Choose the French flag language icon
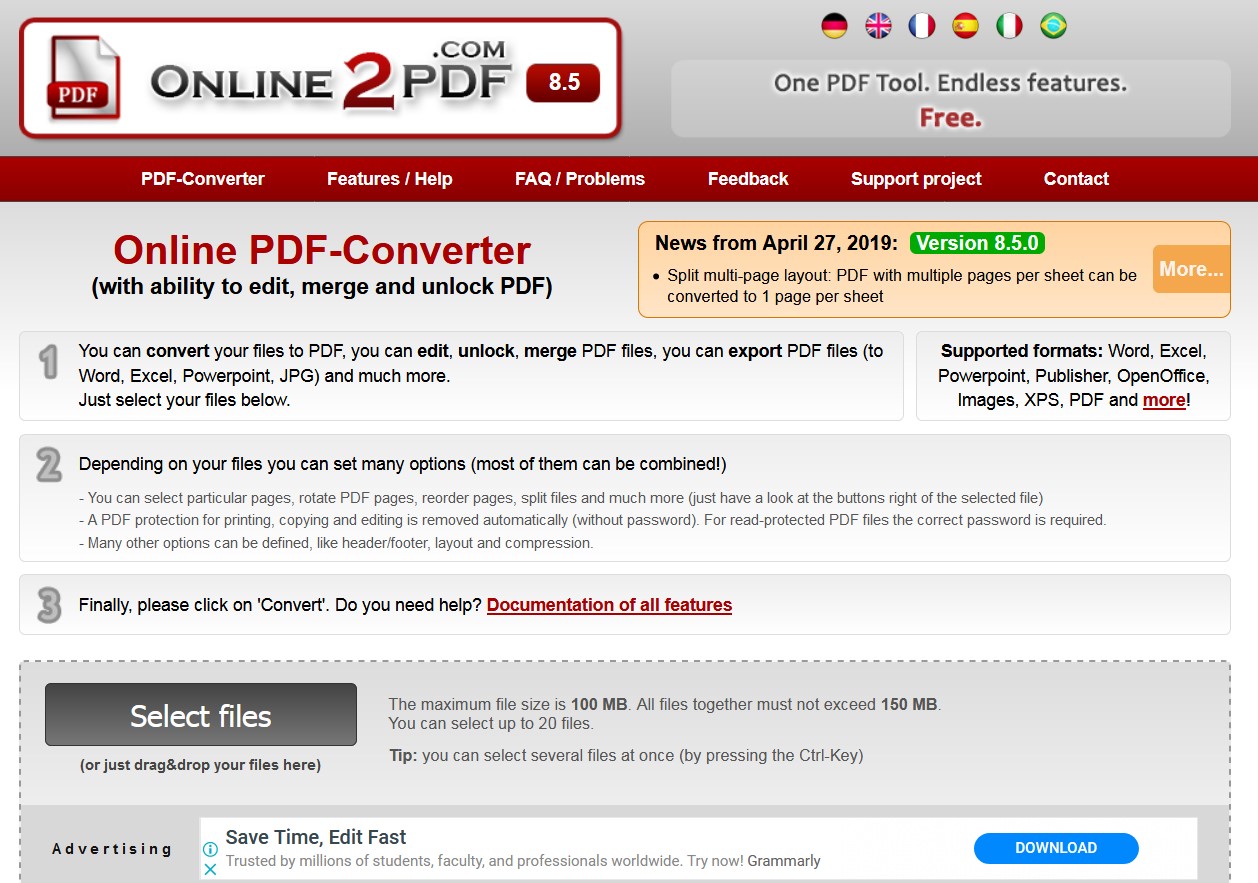Image resolution: width=1258 pixels, height=883 pixels. 922,26
